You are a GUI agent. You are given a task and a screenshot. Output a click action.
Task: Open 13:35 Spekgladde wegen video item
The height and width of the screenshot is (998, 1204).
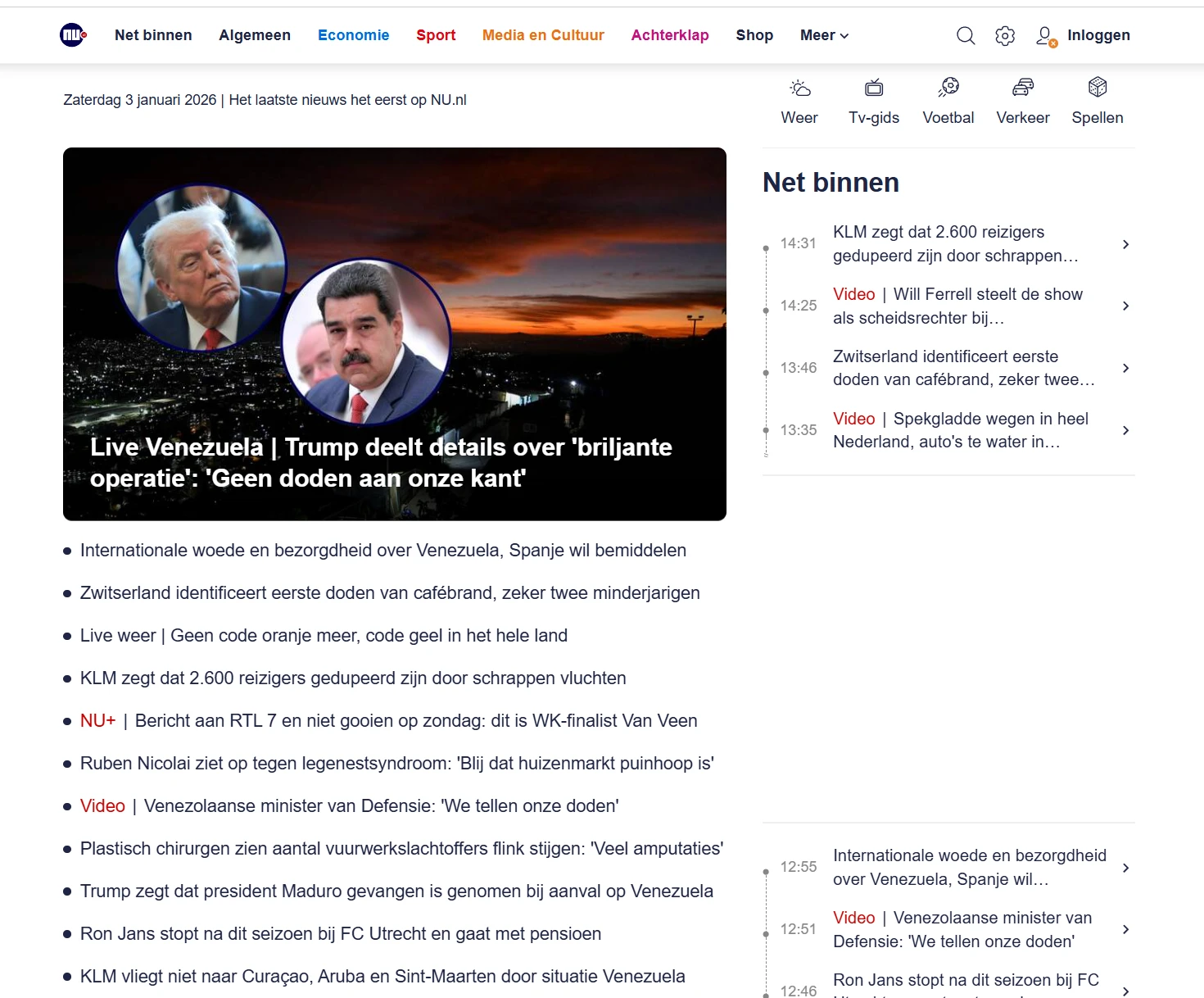948,430
